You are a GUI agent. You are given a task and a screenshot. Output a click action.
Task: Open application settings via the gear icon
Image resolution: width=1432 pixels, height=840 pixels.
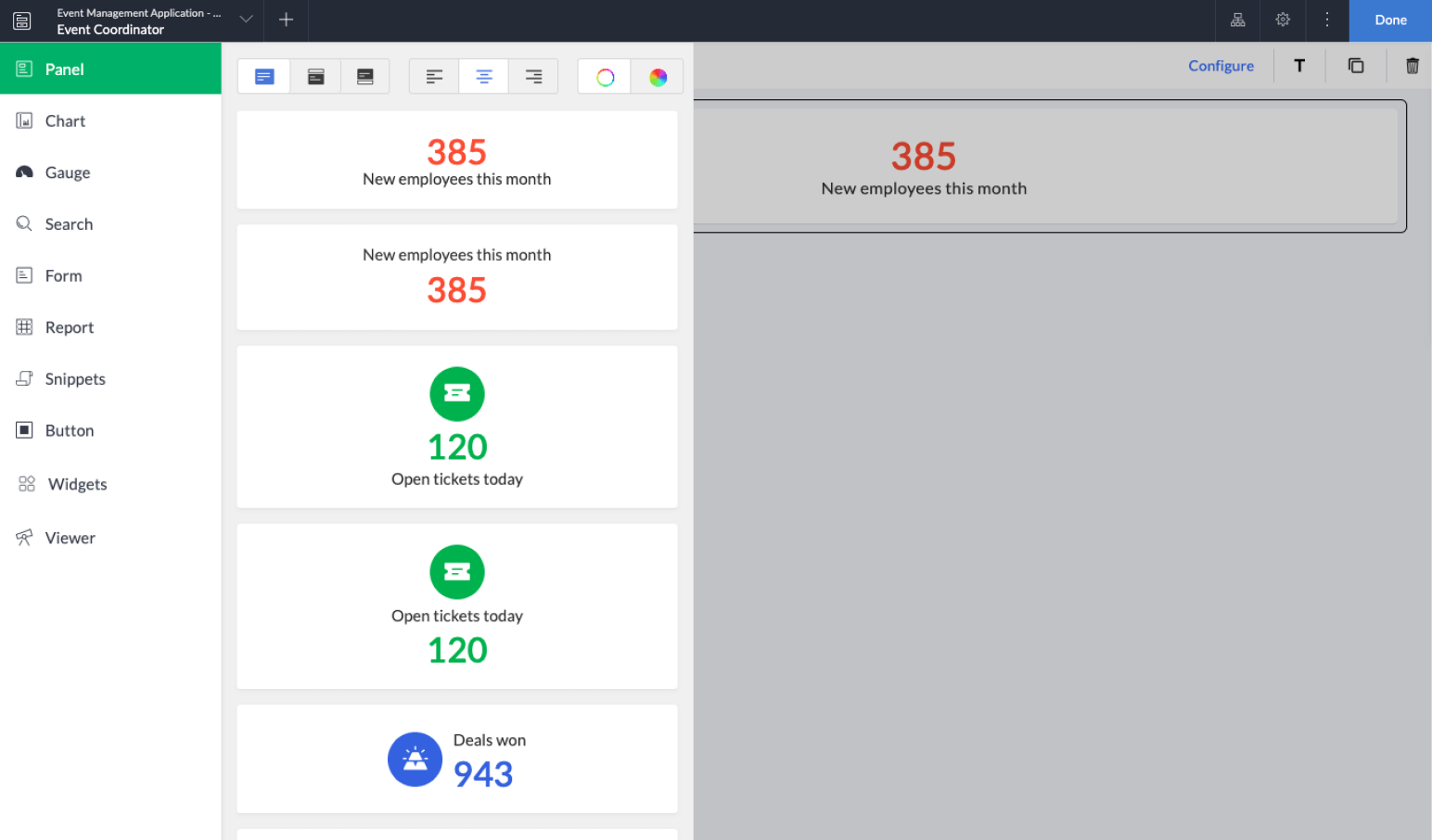(x=1282, y=19)
